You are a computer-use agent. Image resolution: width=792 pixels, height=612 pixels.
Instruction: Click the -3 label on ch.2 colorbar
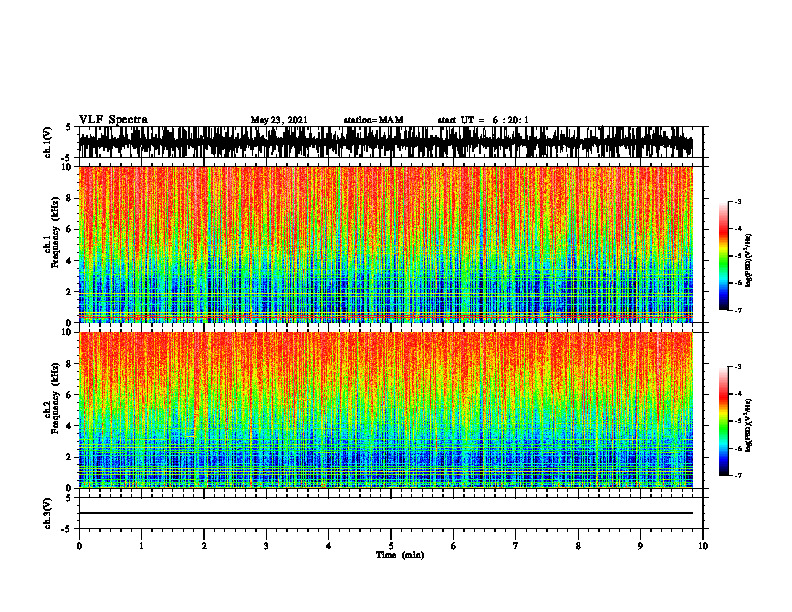[x=737, y=367]
